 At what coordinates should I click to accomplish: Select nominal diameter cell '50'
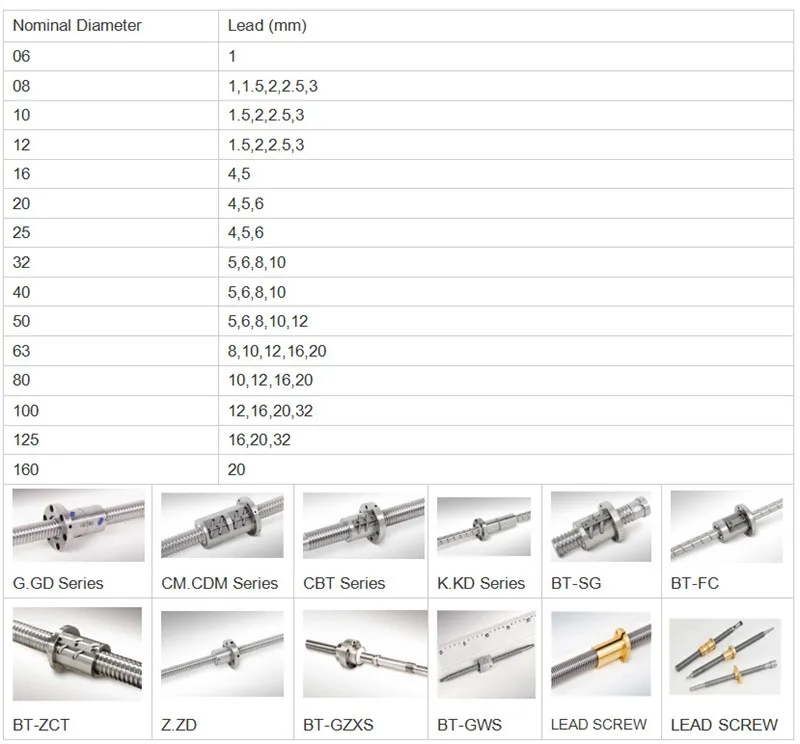coord(111,321)
